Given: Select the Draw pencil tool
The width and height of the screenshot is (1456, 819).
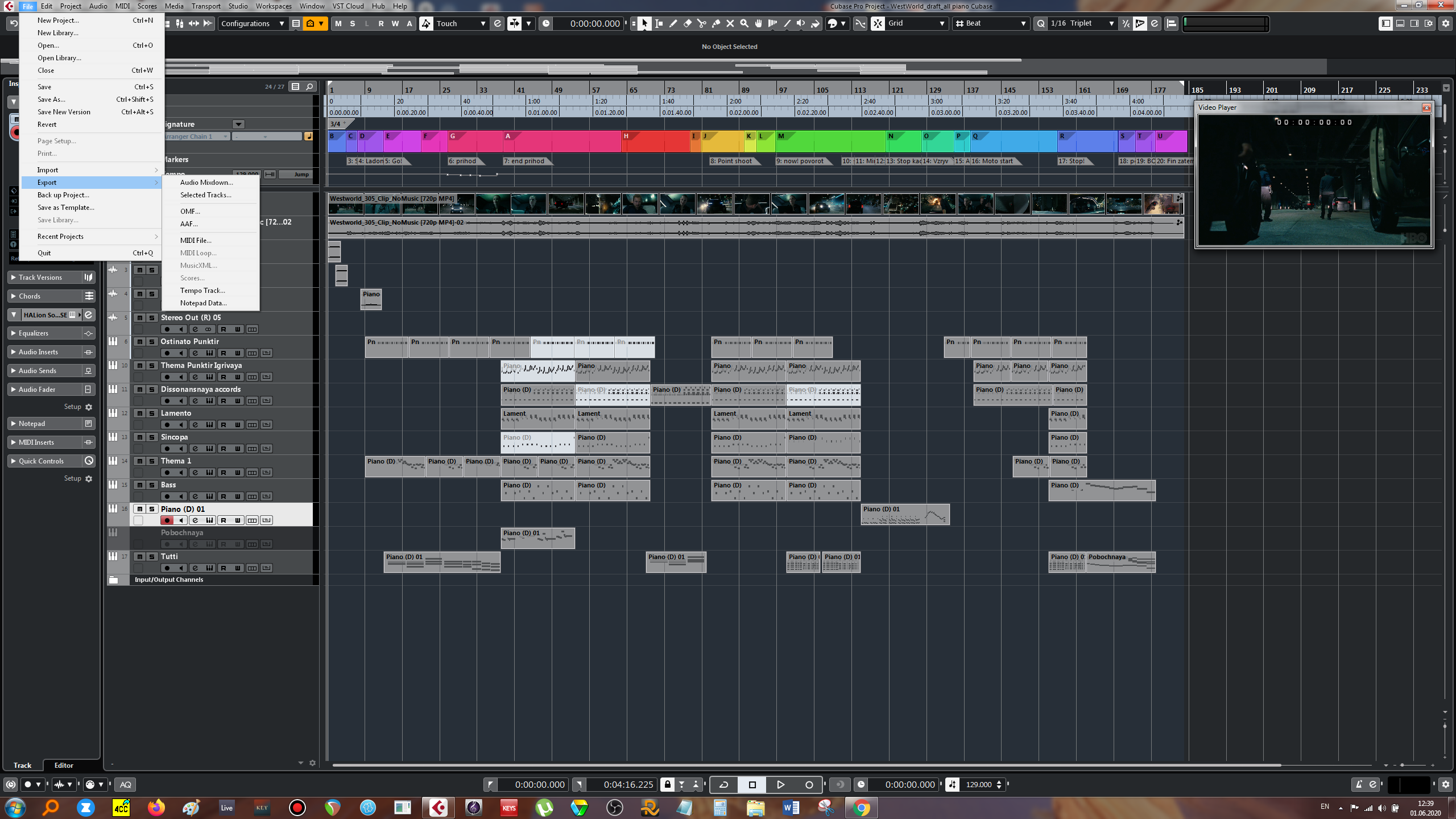Looking at the screenshot, I should pos(673,23).
